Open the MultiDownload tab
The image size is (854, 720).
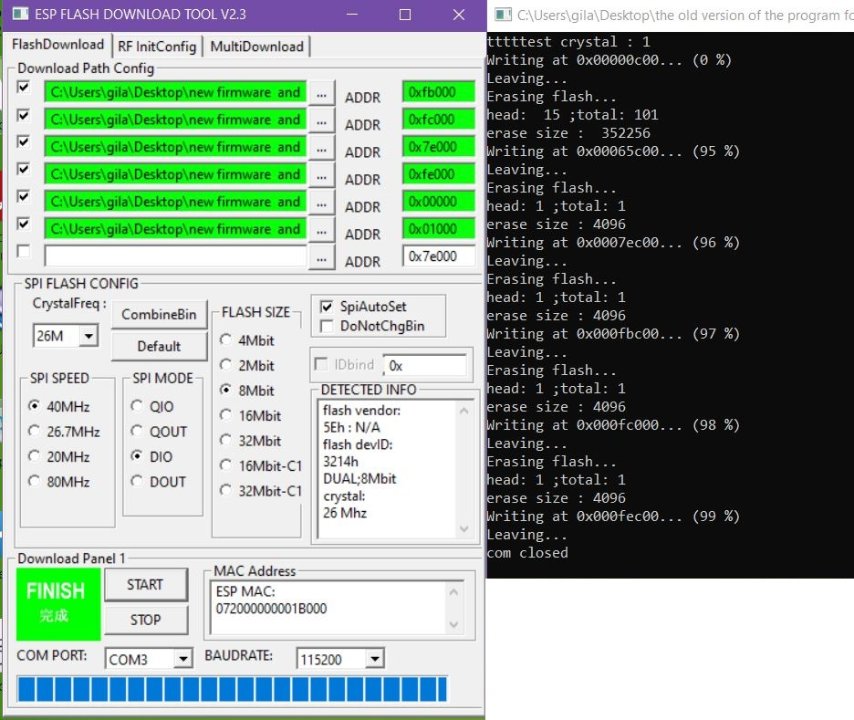coord(257,47)
